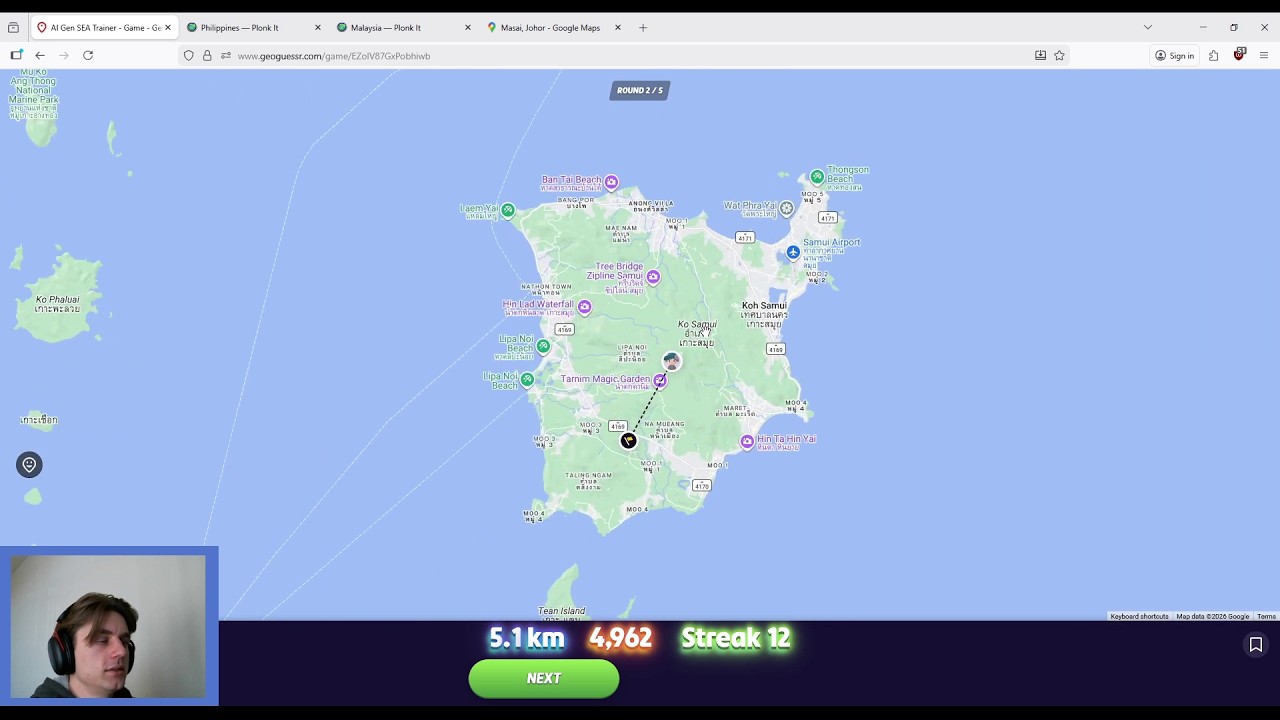Click the site shield tracking icon
The image size is (1280, 720).
pyautogui.click(x=189, y=55)
